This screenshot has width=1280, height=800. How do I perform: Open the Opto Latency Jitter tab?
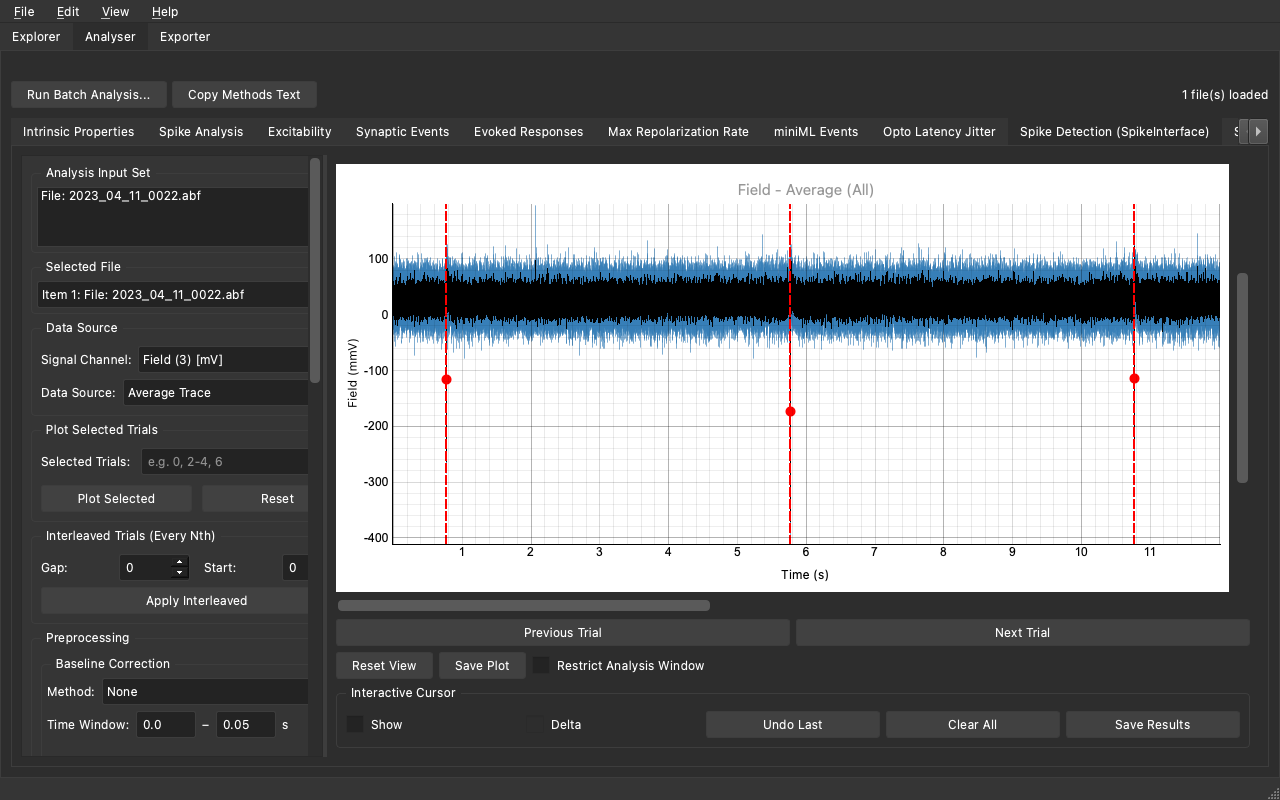939,132
